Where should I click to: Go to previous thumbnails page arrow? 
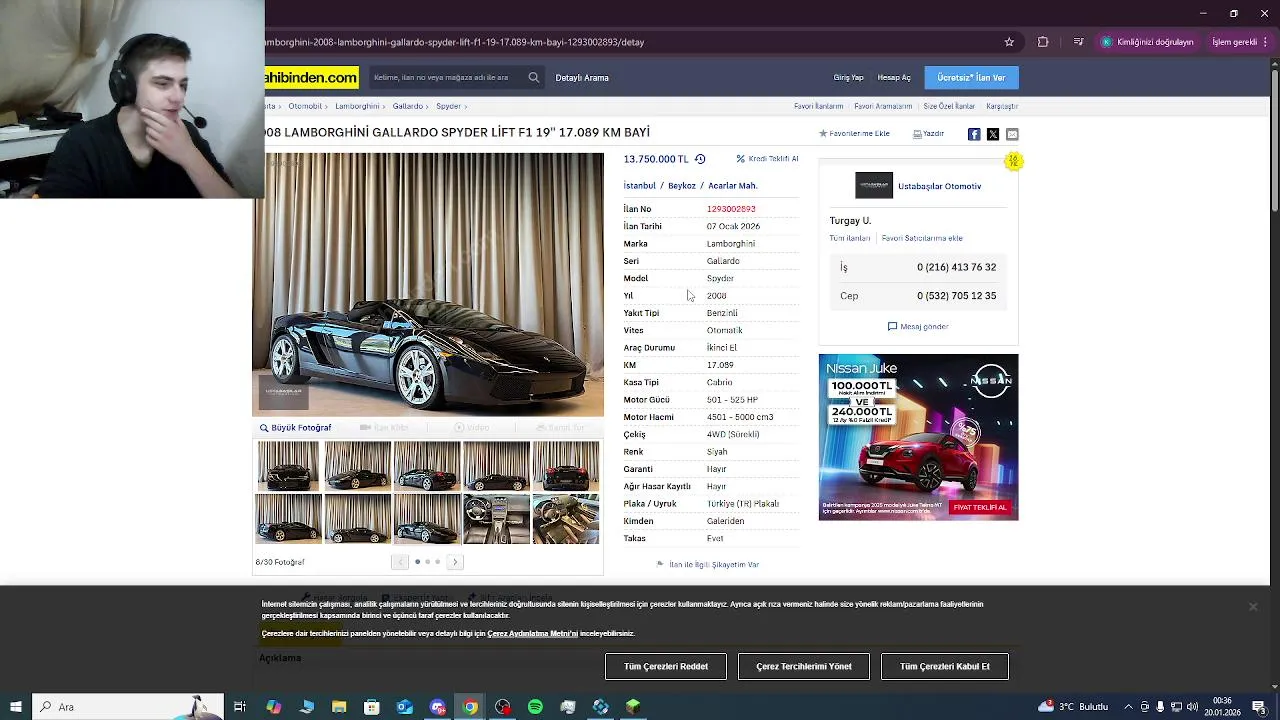point(400,562)
